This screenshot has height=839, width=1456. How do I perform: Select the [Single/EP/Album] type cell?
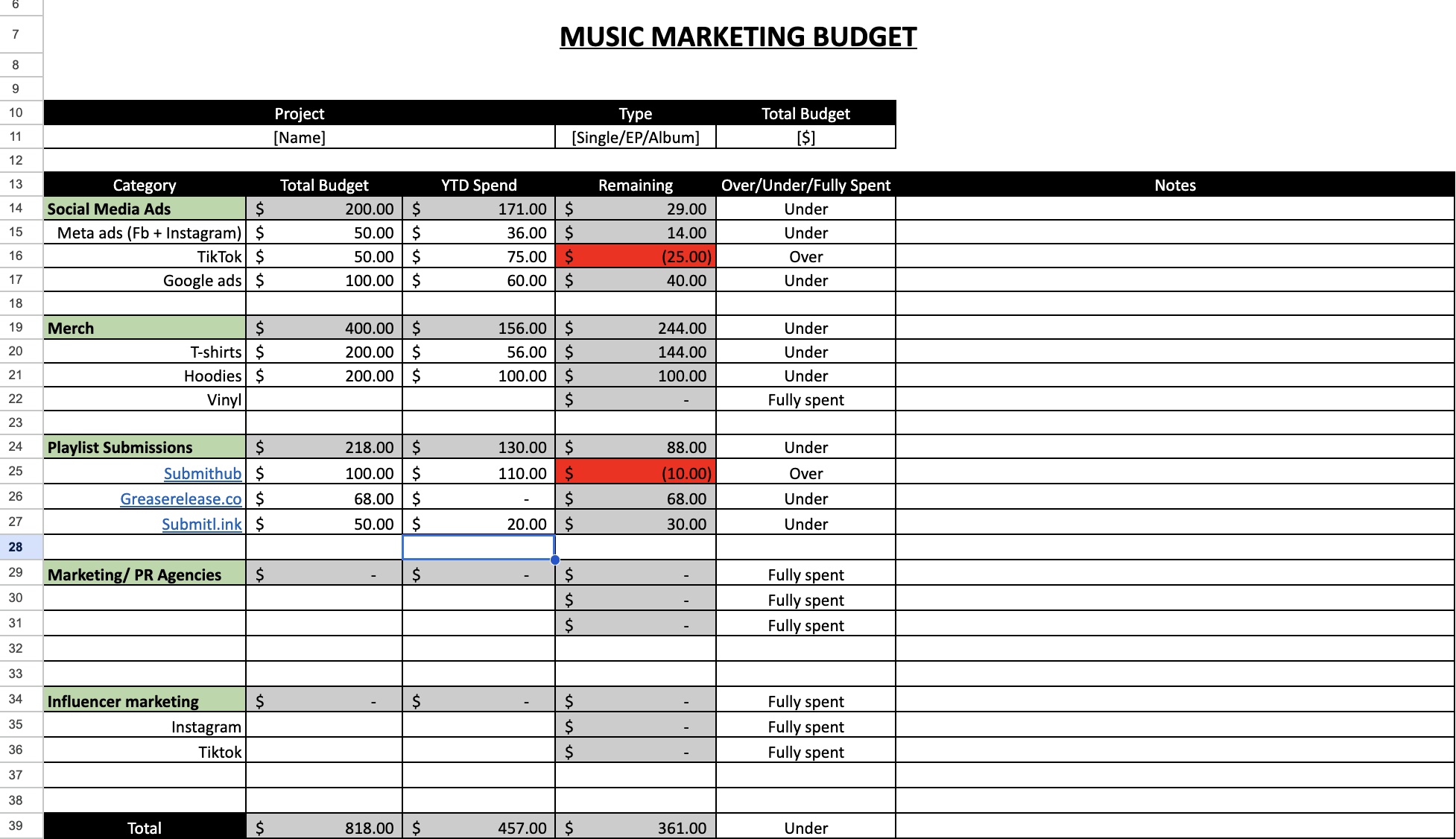635,137
